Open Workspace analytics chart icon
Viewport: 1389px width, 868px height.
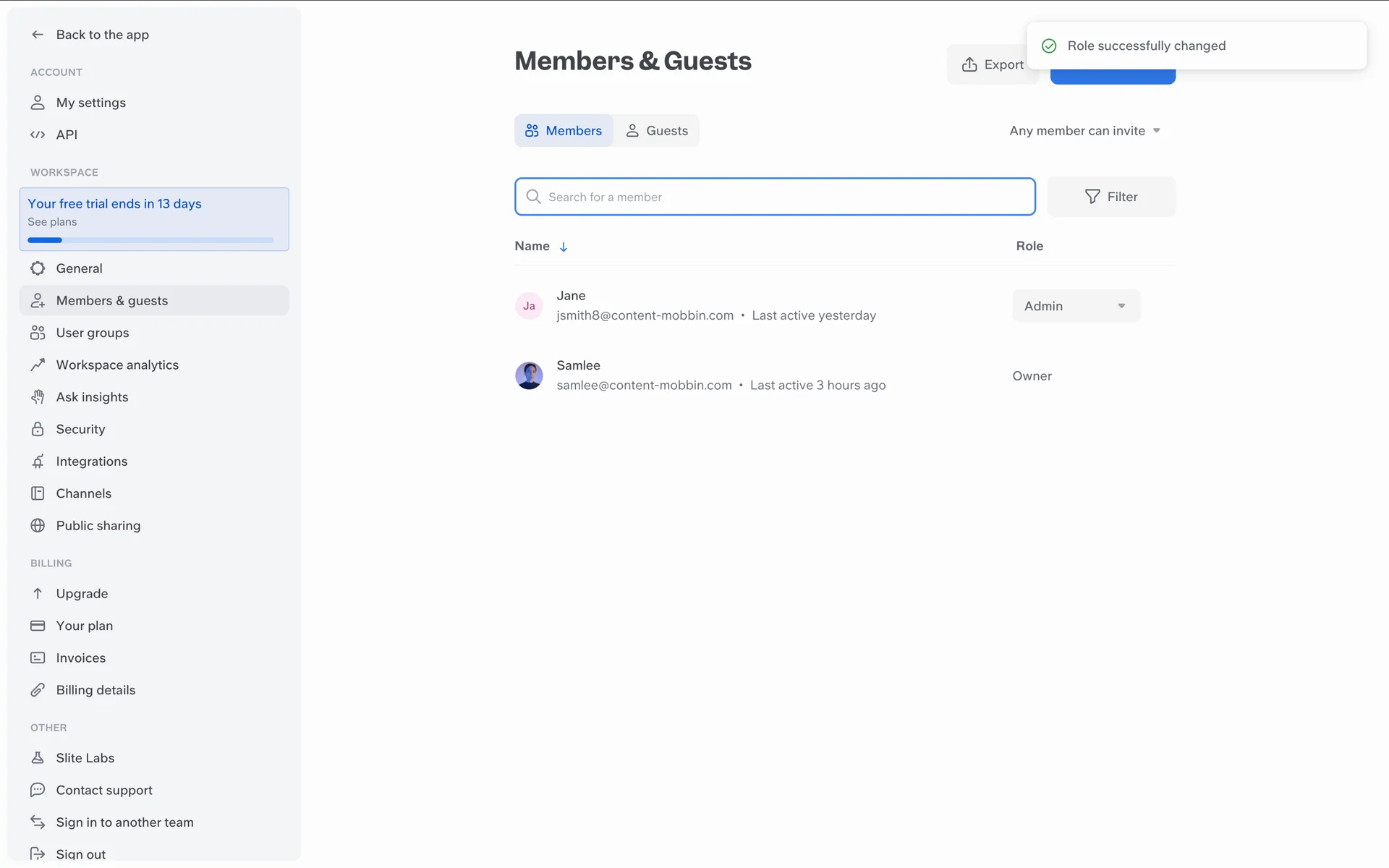tap(38, 365)
